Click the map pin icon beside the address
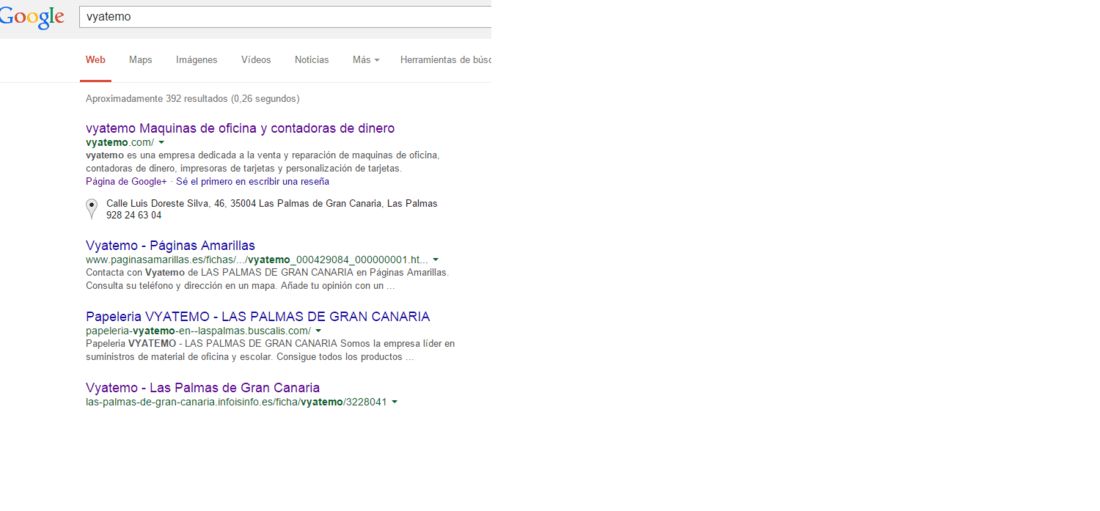Screen dimensions: 1100x511 (91, 208)
